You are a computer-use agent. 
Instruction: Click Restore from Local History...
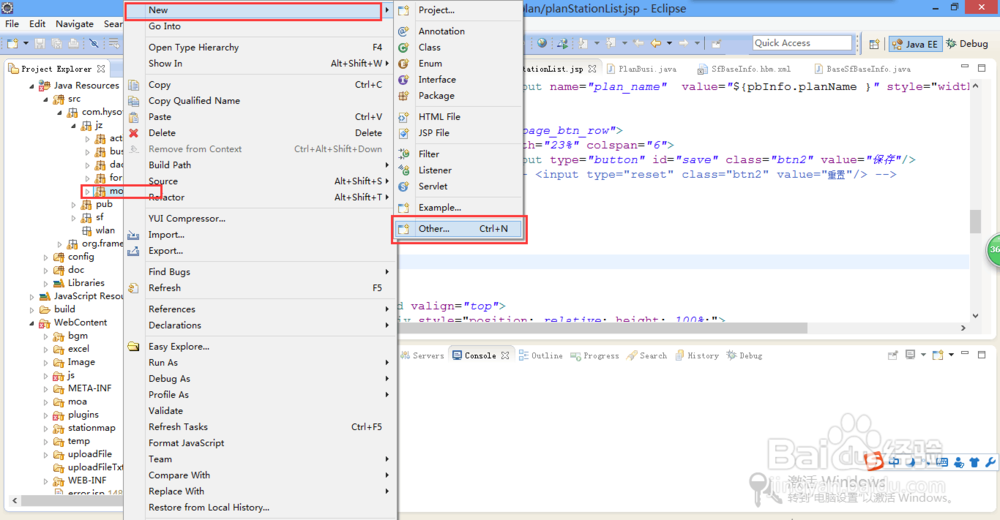[209, 507]
